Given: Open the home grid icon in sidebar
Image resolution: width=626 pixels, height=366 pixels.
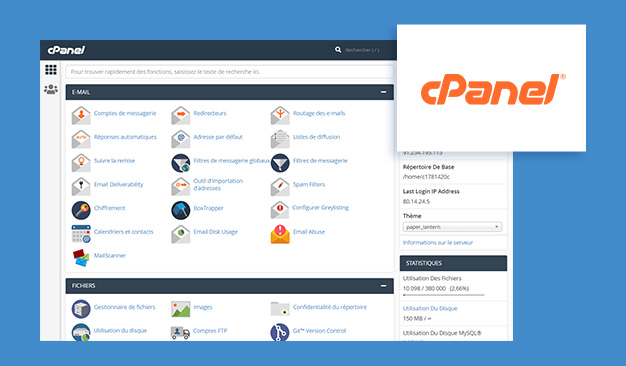Looking at the screenshot, I should click(51, 70).
